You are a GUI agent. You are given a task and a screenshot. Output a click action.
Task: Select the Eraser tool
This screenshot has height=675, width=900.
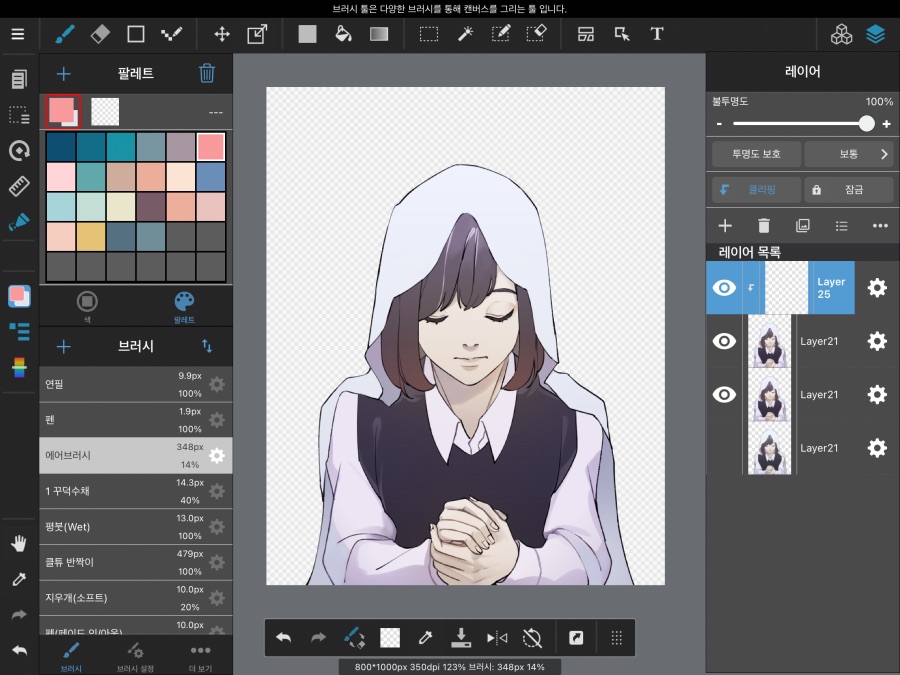pyautogui.click(x=99, y=33)
